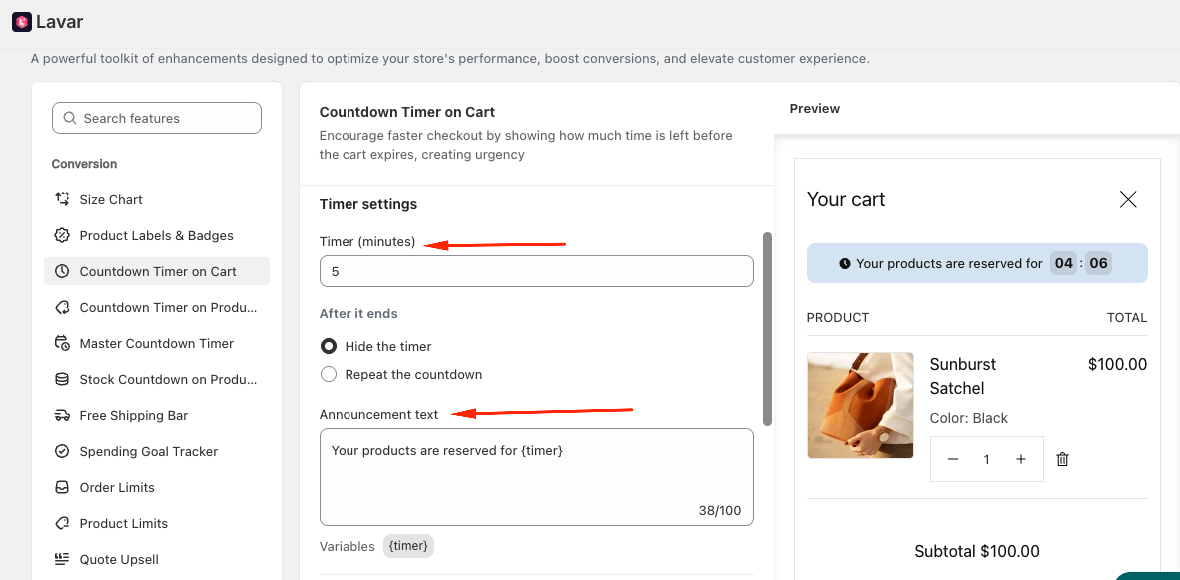Screen dimensions: 1180x580
Task: Open Countdown Timer on Cart feature
Action: [x=157, y=272]
